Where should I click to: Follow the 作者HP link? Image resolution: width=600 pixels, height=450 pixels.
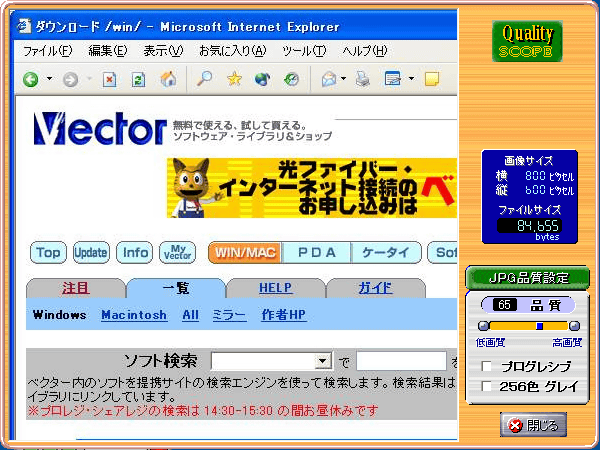tap(284, 315)
